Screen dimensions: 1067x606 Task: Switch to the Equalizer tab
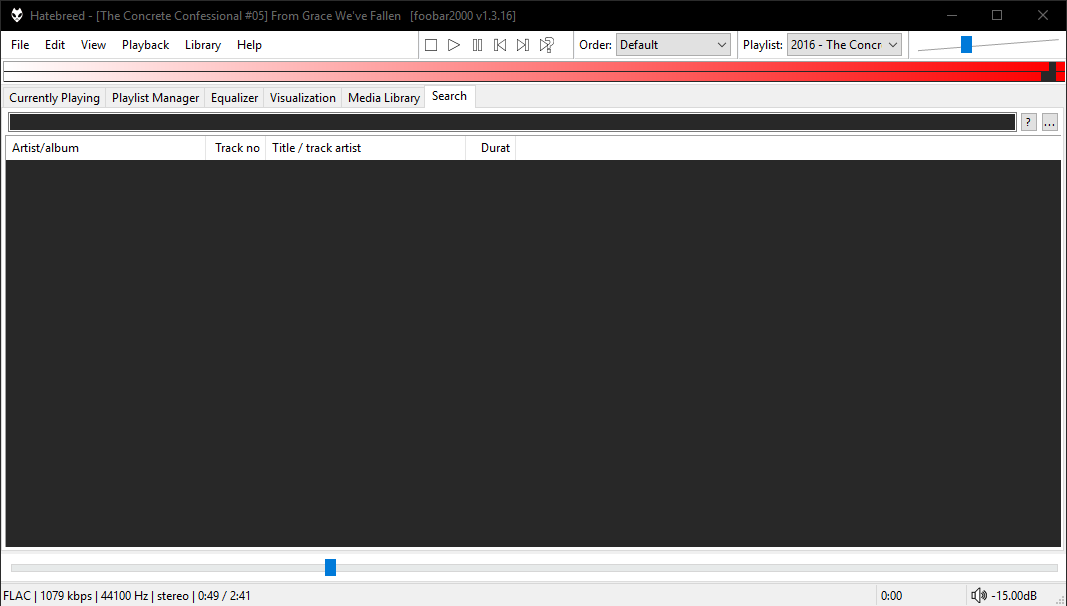click(x=234, y=98)
